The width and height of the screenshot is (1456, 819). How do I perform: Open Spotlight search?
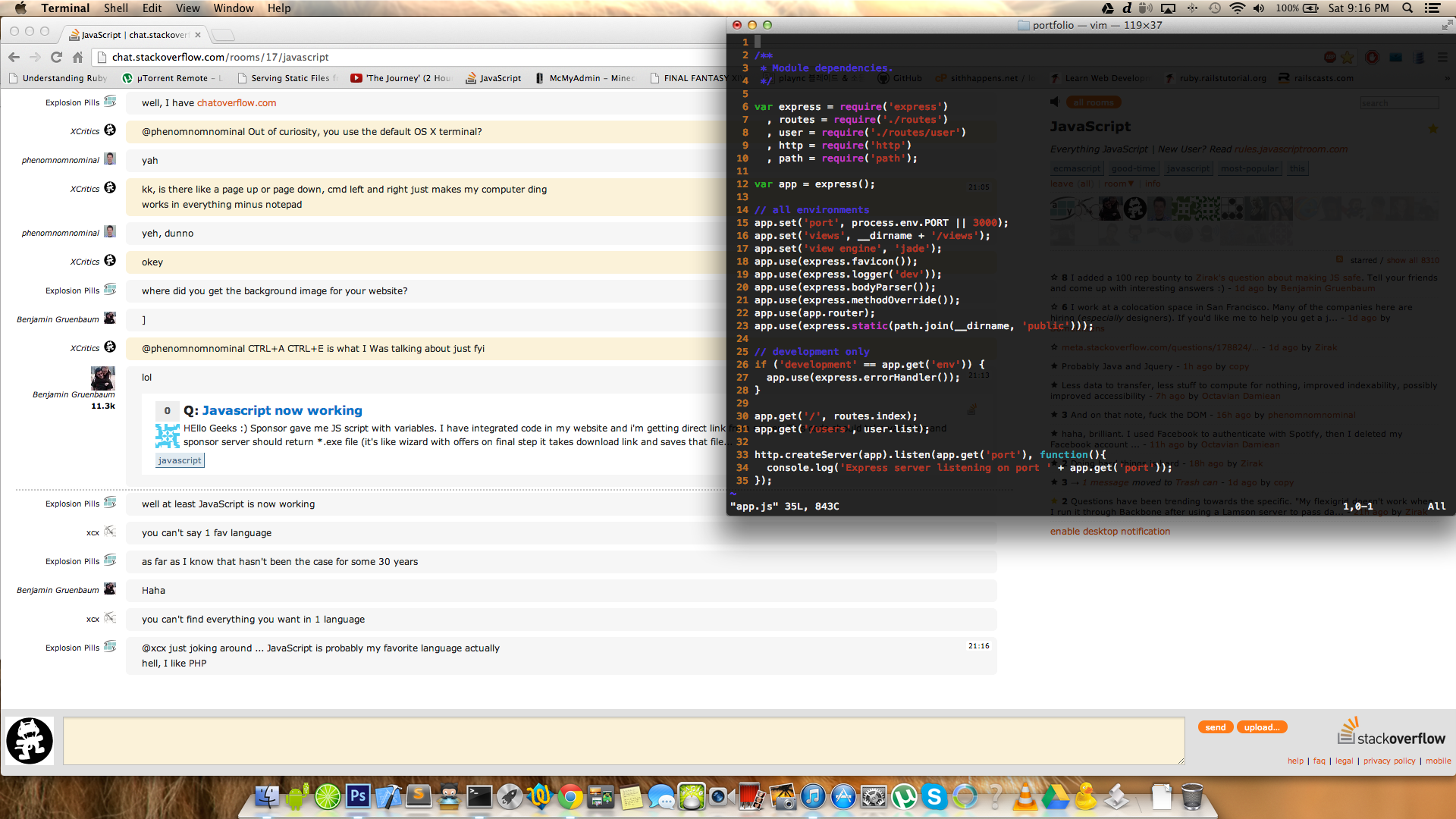[1407, 8]
